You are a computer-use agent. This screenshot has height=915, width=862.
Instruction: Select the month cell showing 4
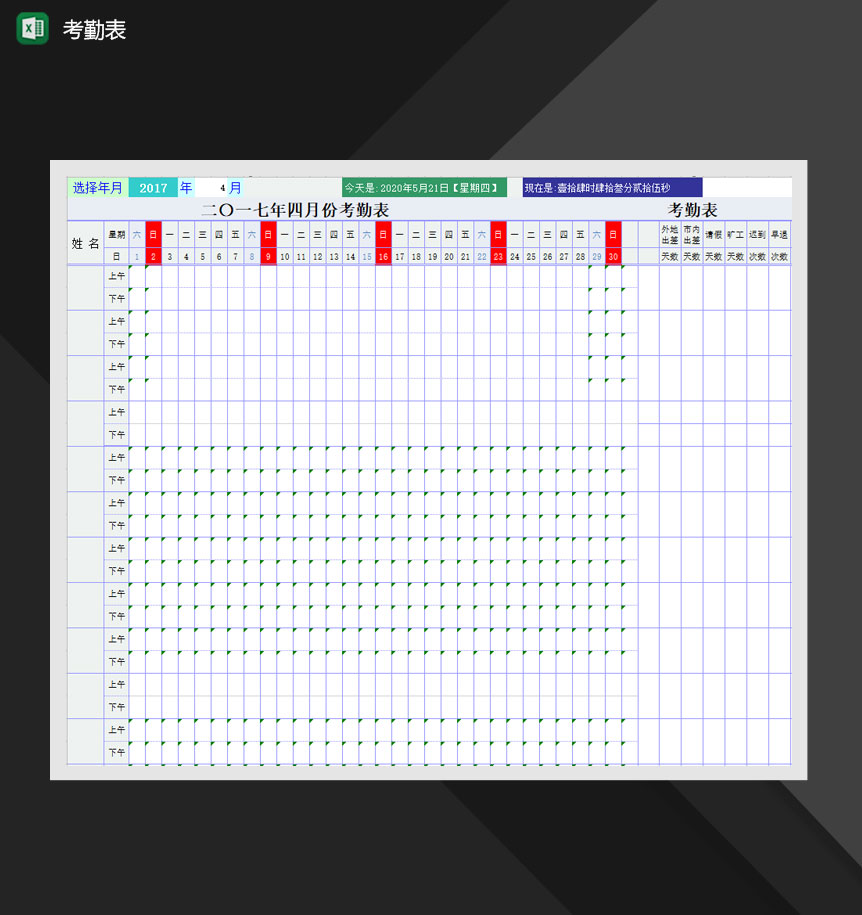click(x=213, y=188)
